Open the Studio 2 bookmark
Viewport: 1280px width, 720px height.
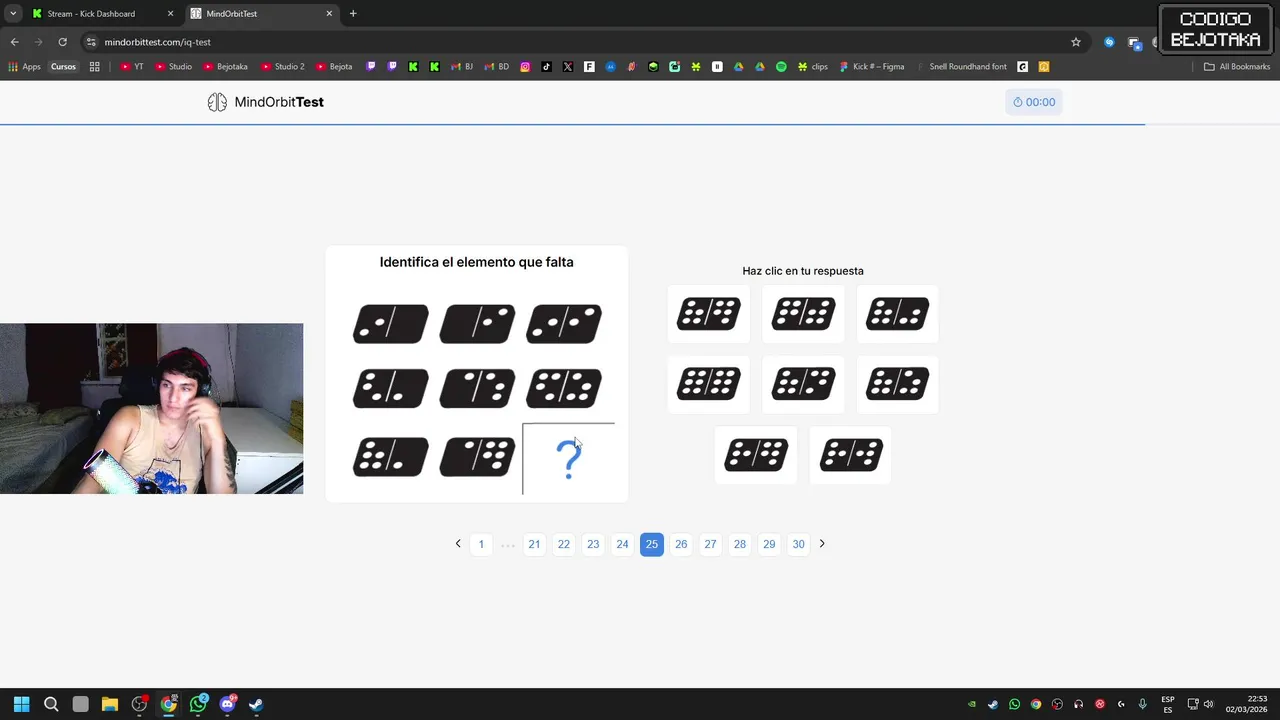282,67
